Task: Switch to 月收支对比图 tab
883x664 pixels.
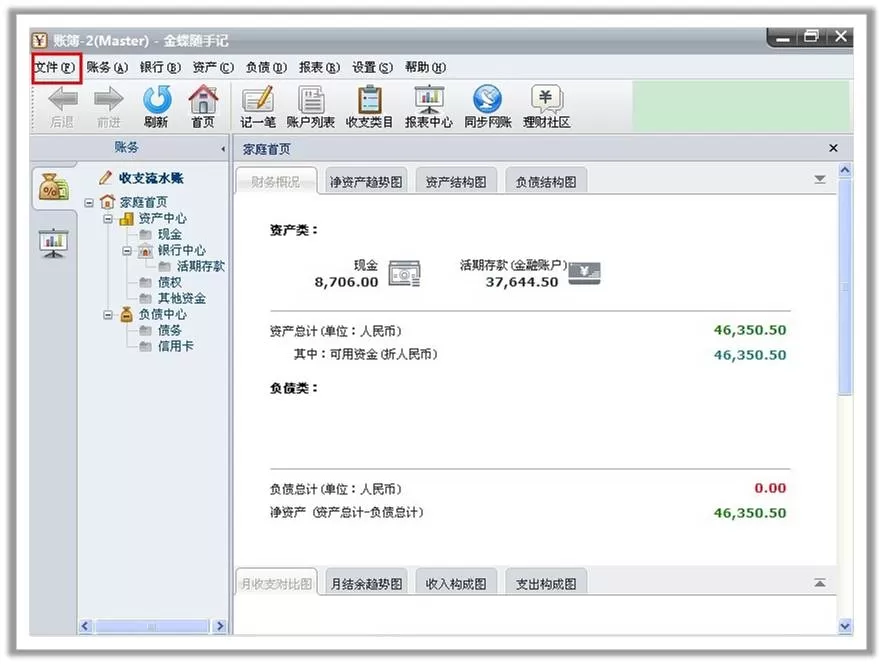Action: tap(277, 583)
